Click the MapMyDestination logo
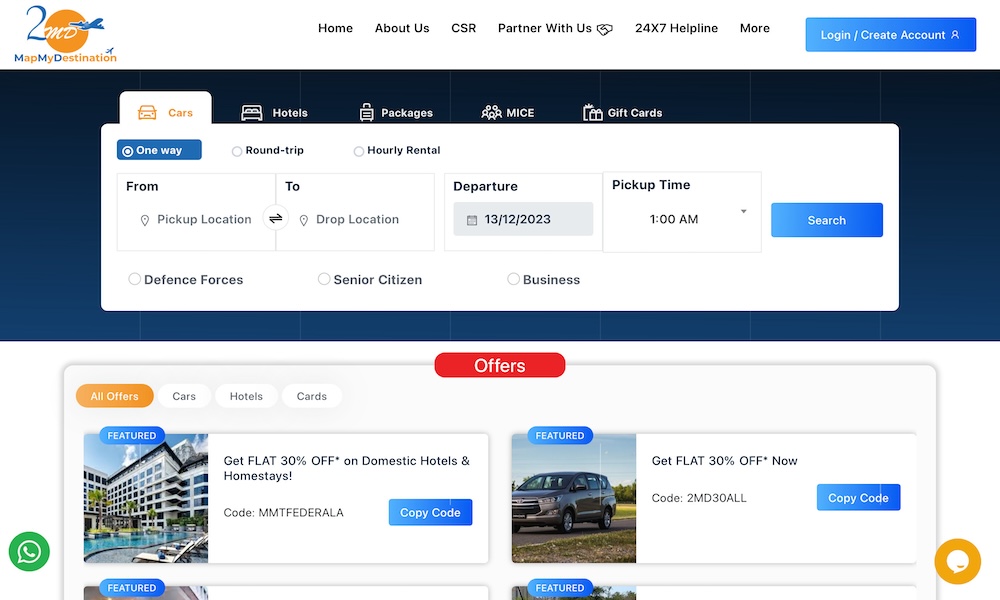Screen dimensions: 1000x600 coord(65,35)
